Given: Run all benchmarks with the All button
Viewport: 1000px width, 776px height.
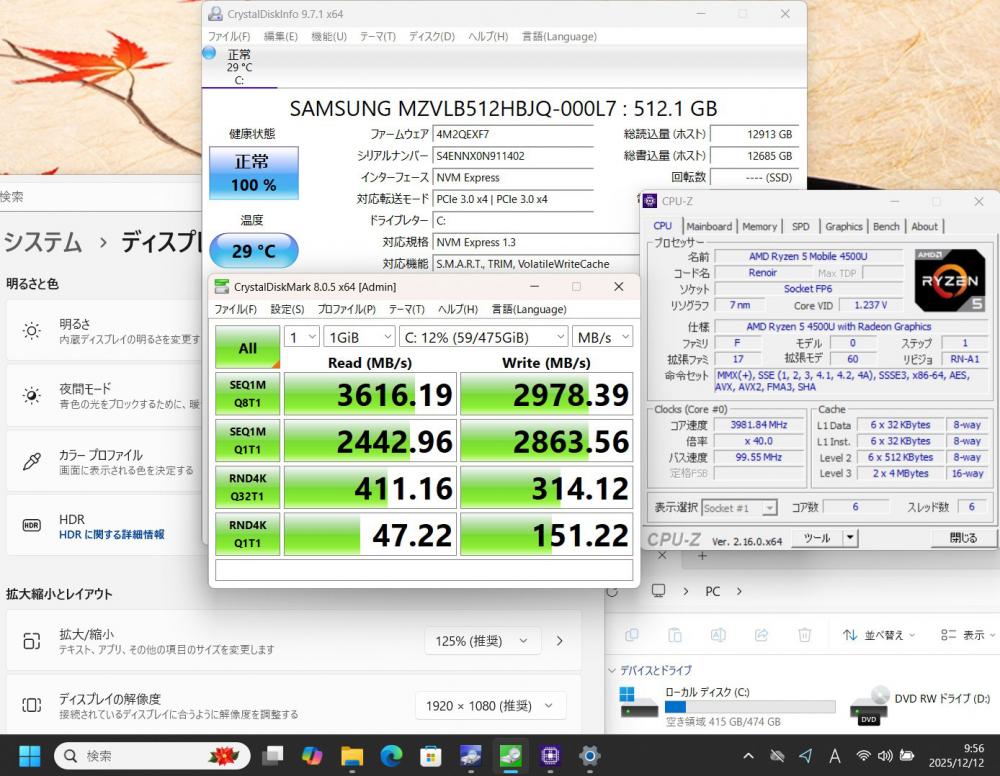Looking at the screenshot, I should (247, 348).
